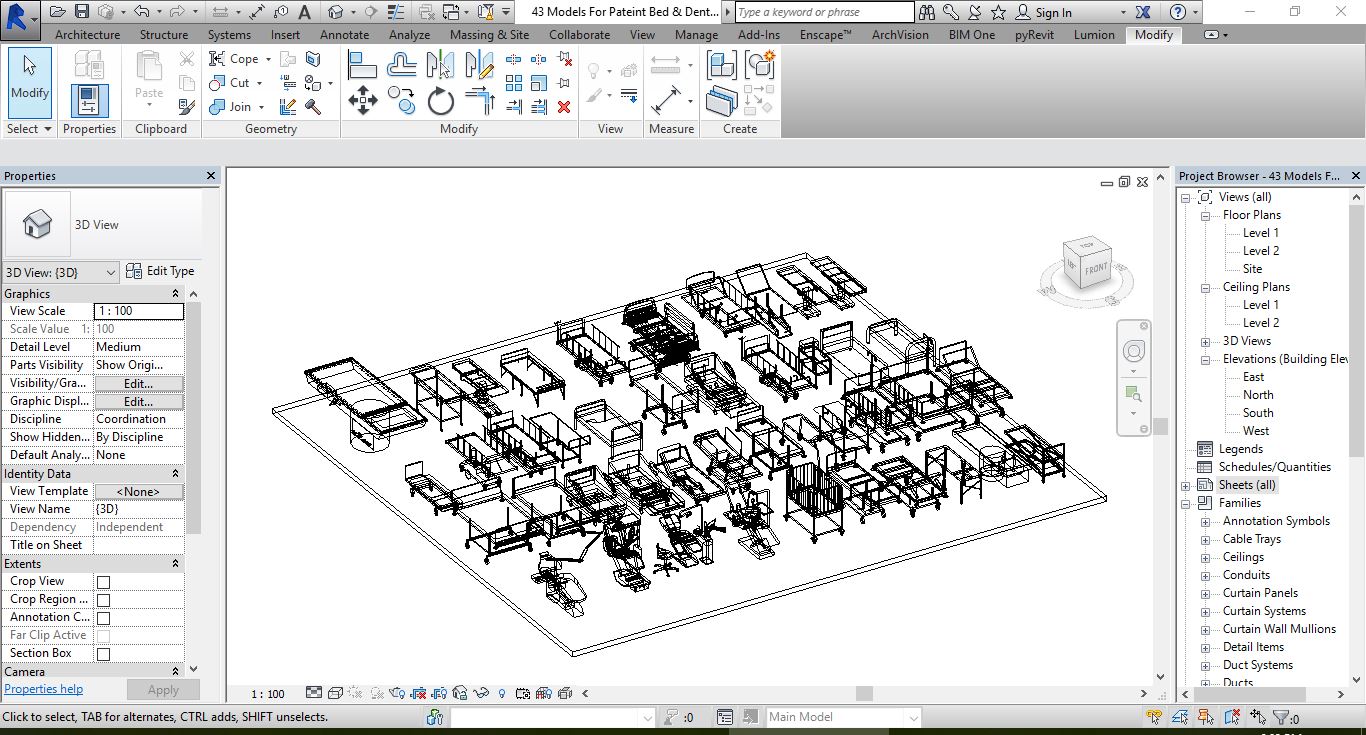
Task: Switch to the Architecture ribbon tab
Action: 87,34
